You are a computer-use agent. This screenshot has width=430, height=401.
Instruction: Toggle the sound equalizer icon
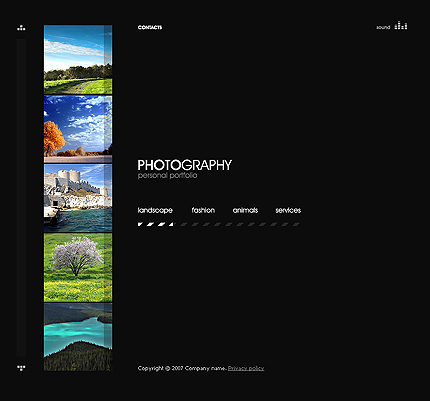pos(401,25)
